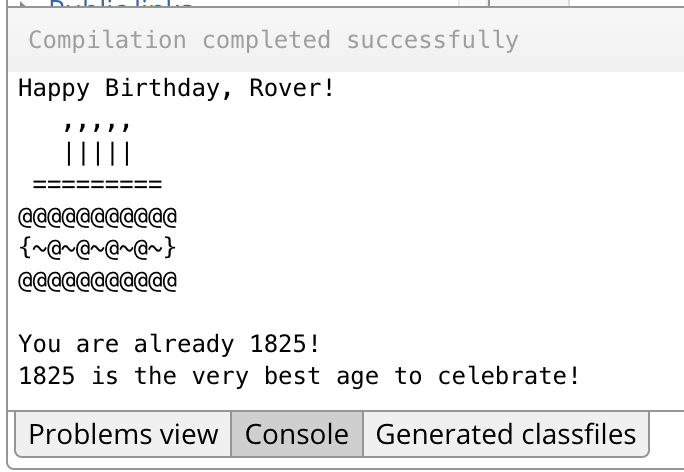The width and height of the screenshot is (684, 472).
Task: Click 1825 in the You are already line
Action: click(277, 344)
